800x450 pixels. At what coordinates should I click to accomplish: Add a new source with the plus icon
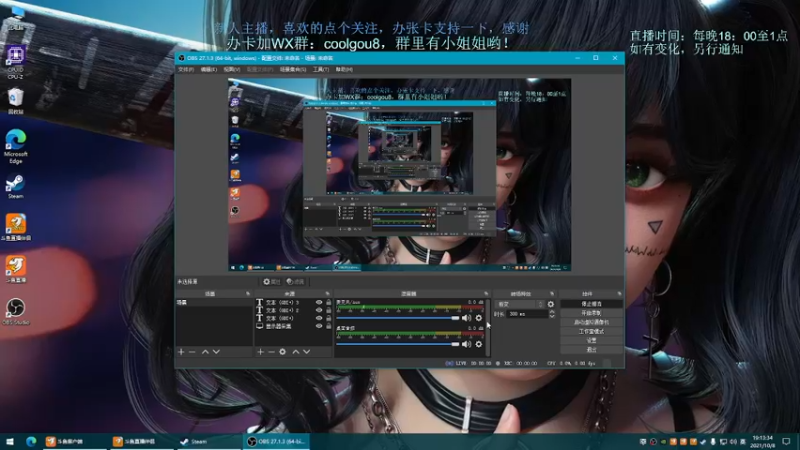[x=261, y=352]
